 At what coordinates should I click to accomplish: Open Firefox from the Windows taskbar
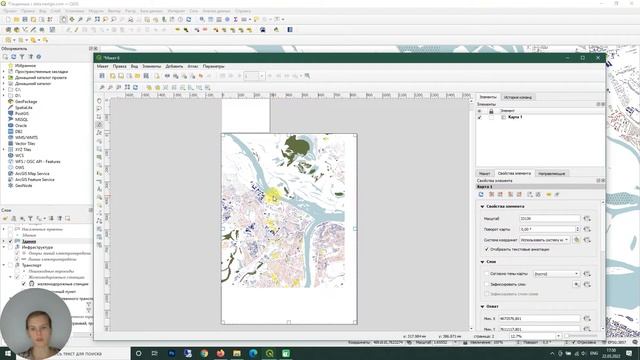click(x=220, y=353)
